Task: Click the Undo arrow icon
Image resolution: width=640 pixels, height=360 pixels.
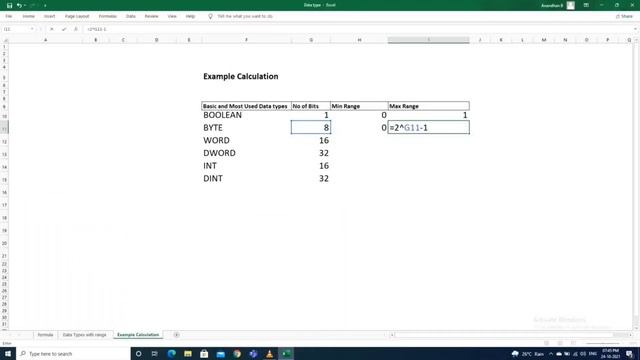Action: (x=19, y=5)
